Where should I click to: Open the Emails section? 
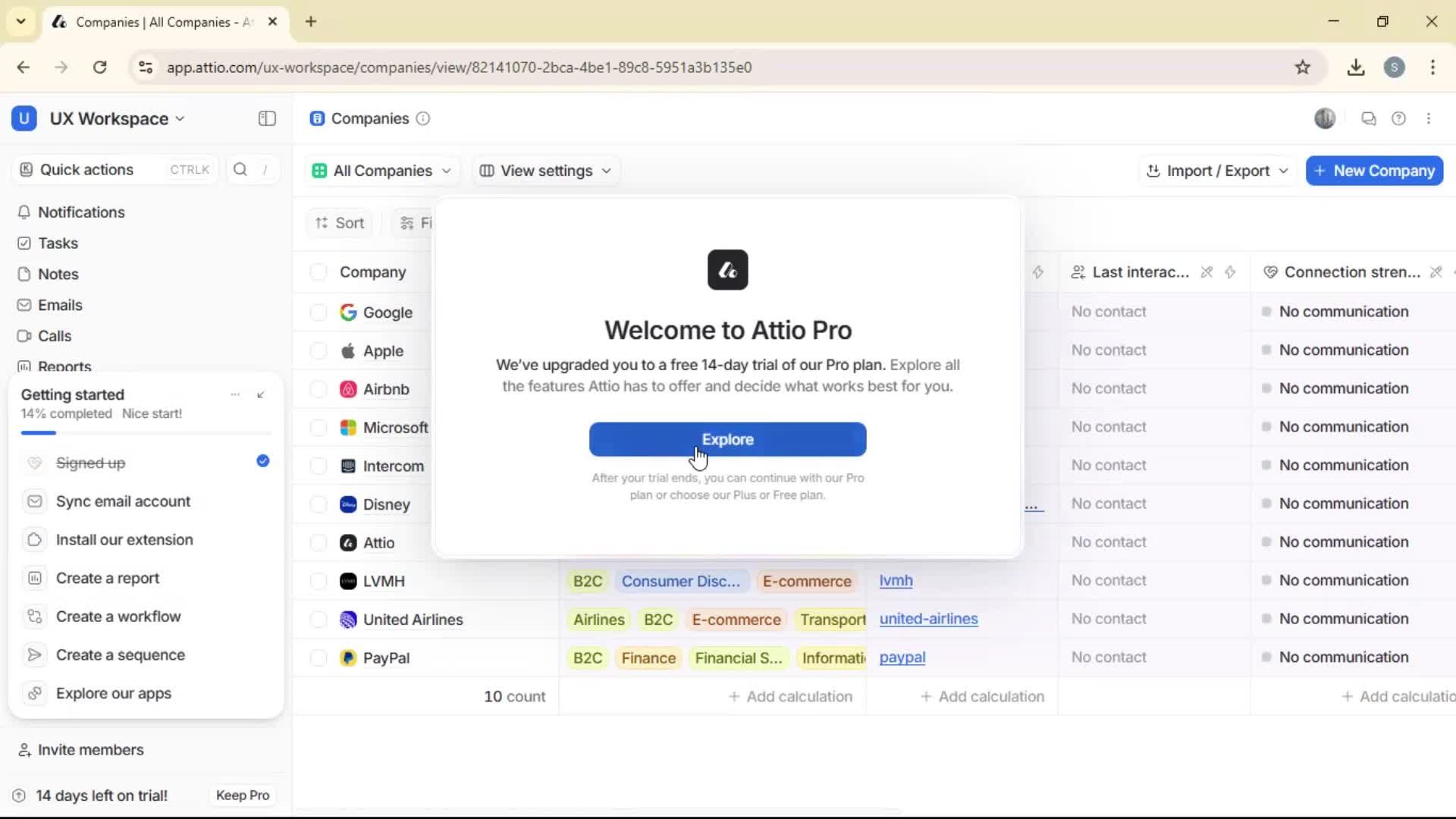point(60,305)
